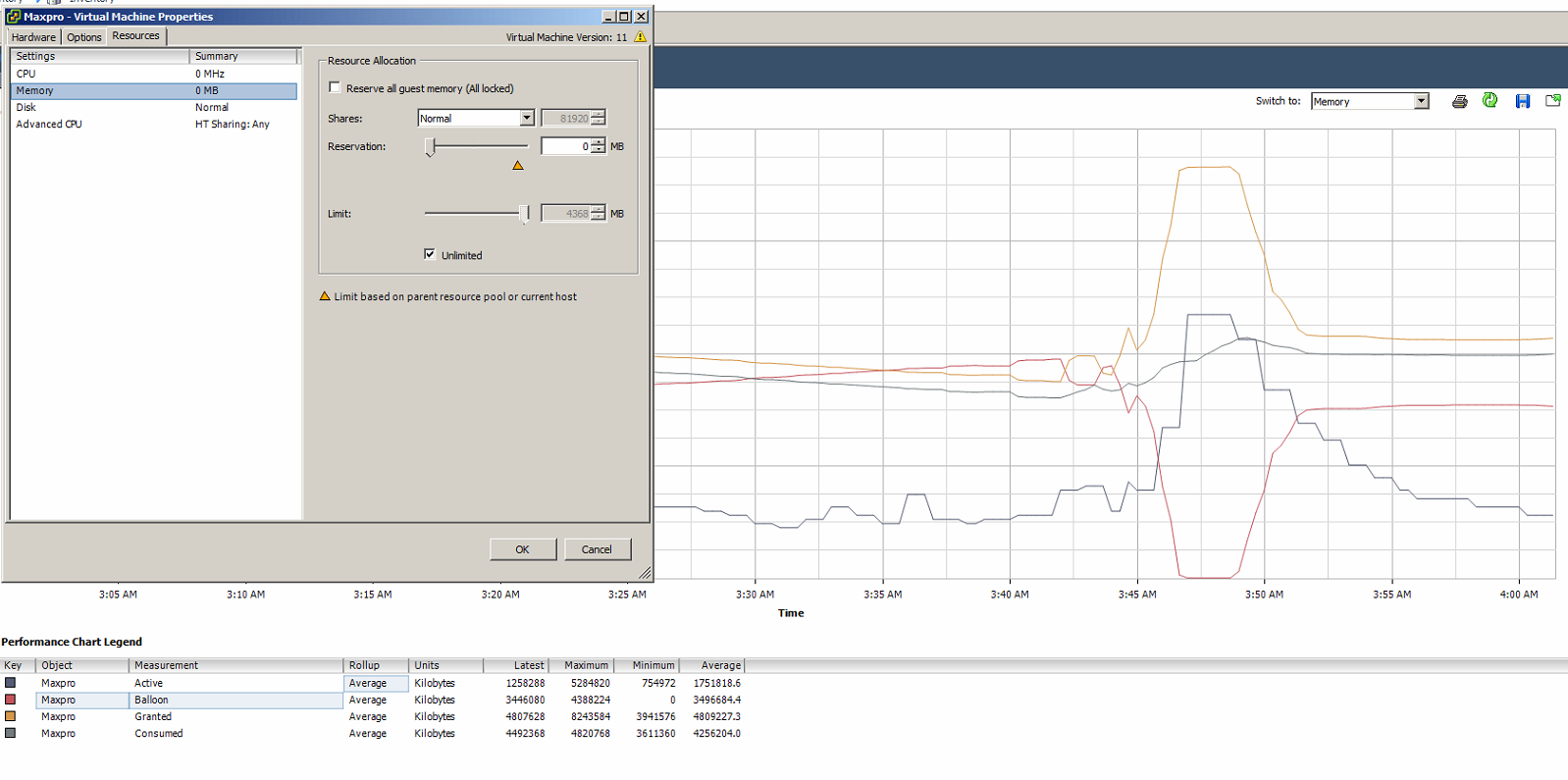The height and width of the screenshot is (780, 1568).
Task: Click the Cancel button
Action: pos(597,549)
